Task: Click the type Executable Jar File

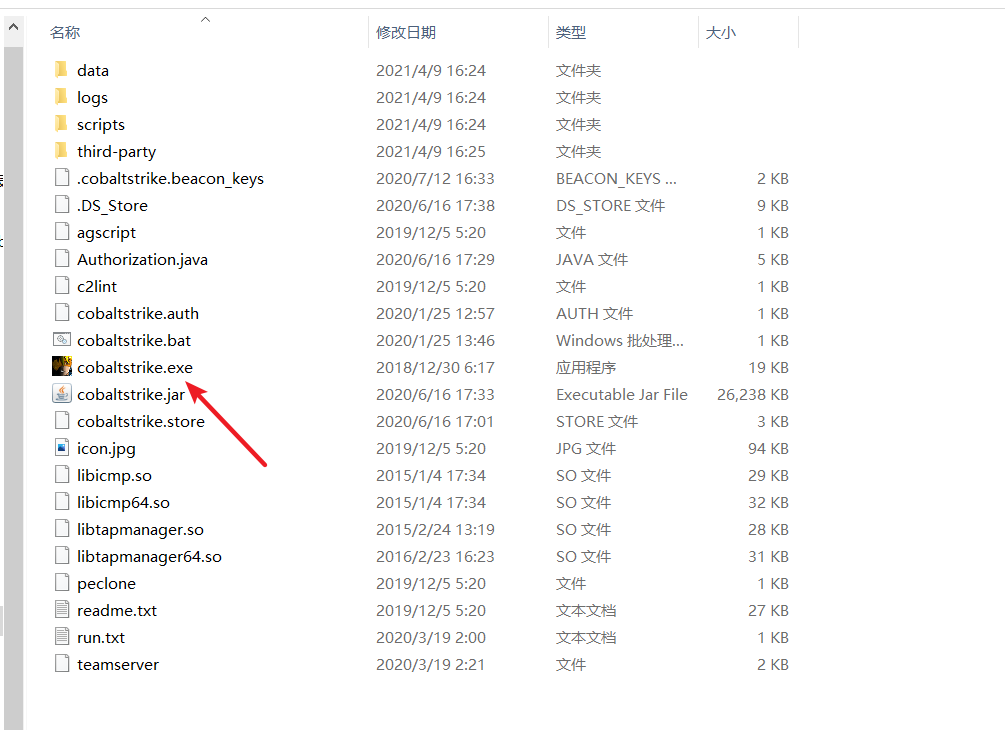Action: click(622, 394)
